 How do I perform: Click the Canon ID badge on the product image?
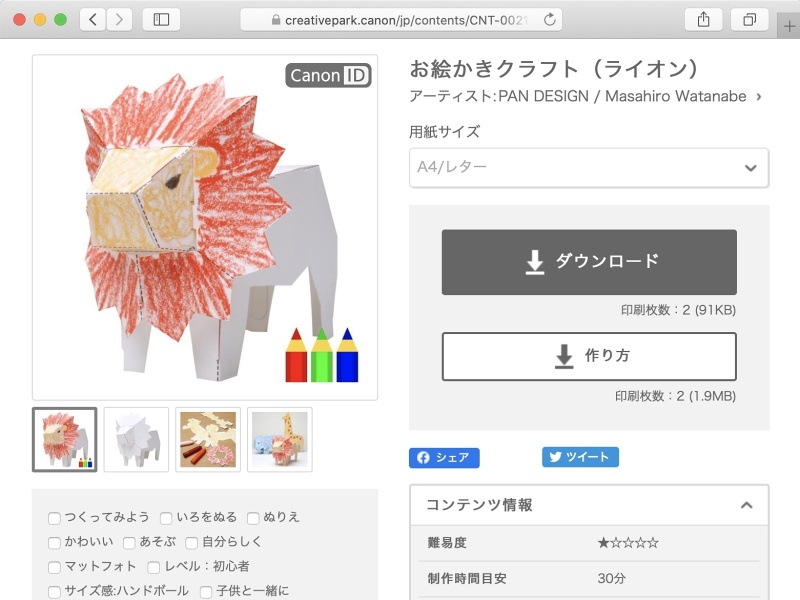coord(327,75)
